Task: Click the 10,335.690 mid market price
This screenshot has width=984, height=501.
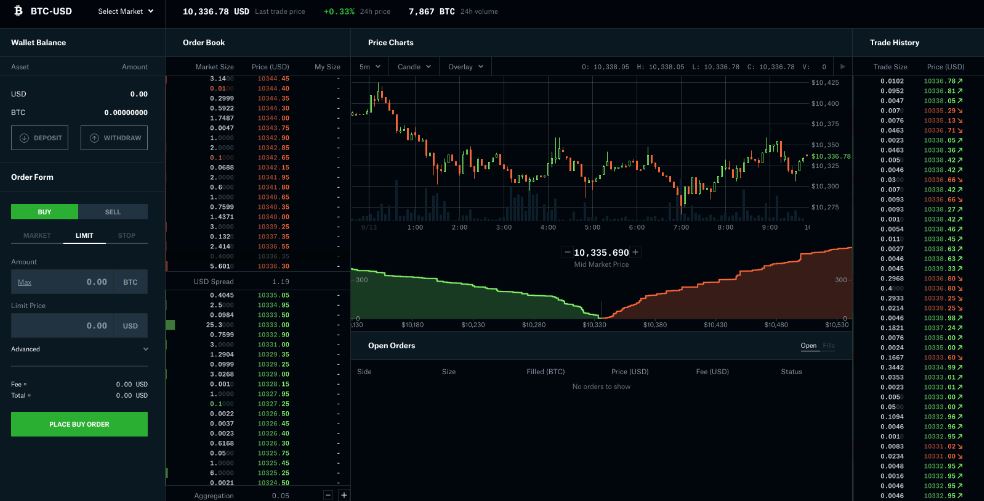Action: [601, 252]
